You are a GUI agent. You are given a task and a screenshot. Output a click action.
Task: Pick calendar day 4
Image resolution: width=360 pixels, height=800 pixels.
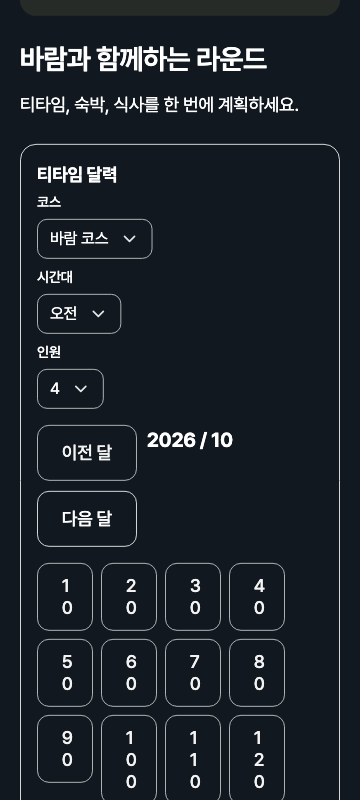pos(257,597)
